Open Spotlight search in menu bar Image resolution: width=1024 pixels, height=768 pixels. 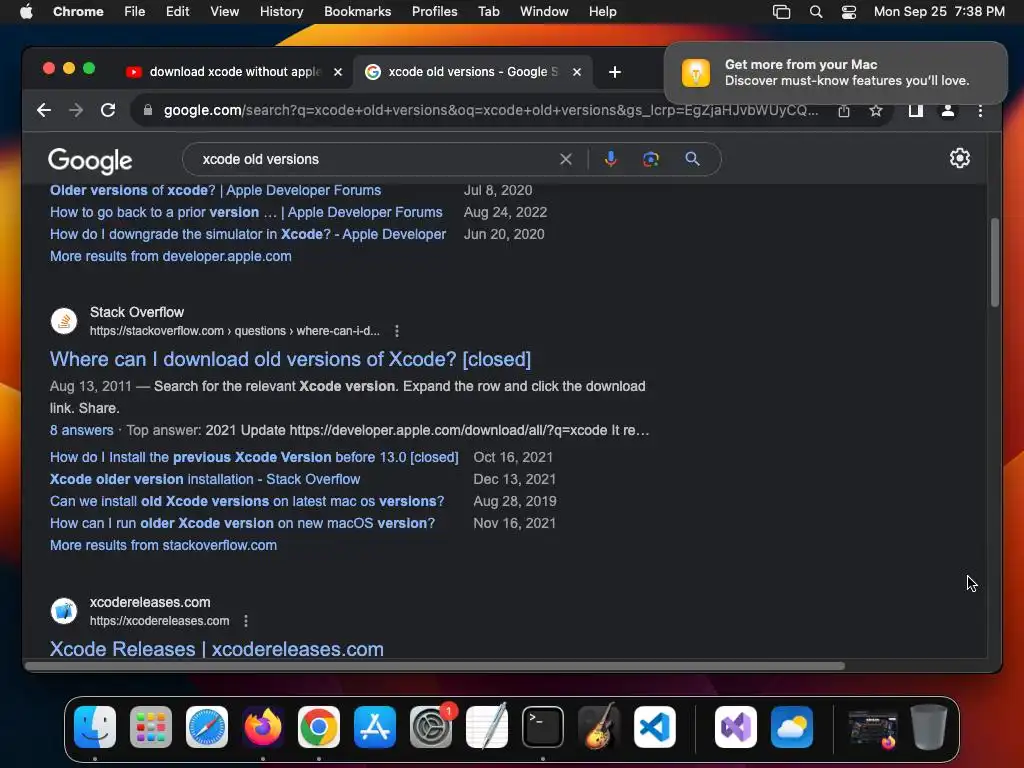tap(816, 12)
